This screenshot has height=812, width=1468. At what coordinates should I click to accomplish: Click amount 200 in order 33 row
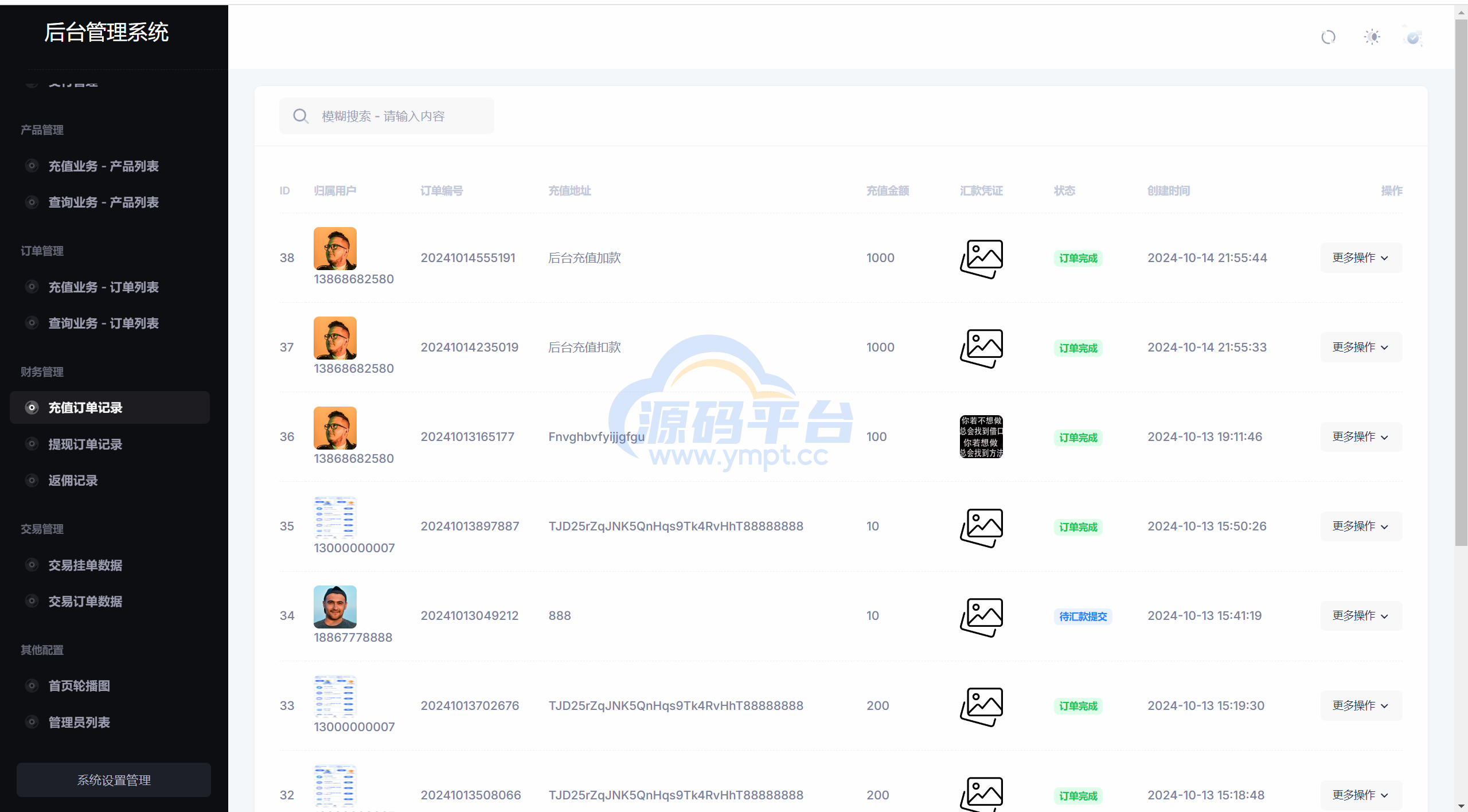click(877, 706)
